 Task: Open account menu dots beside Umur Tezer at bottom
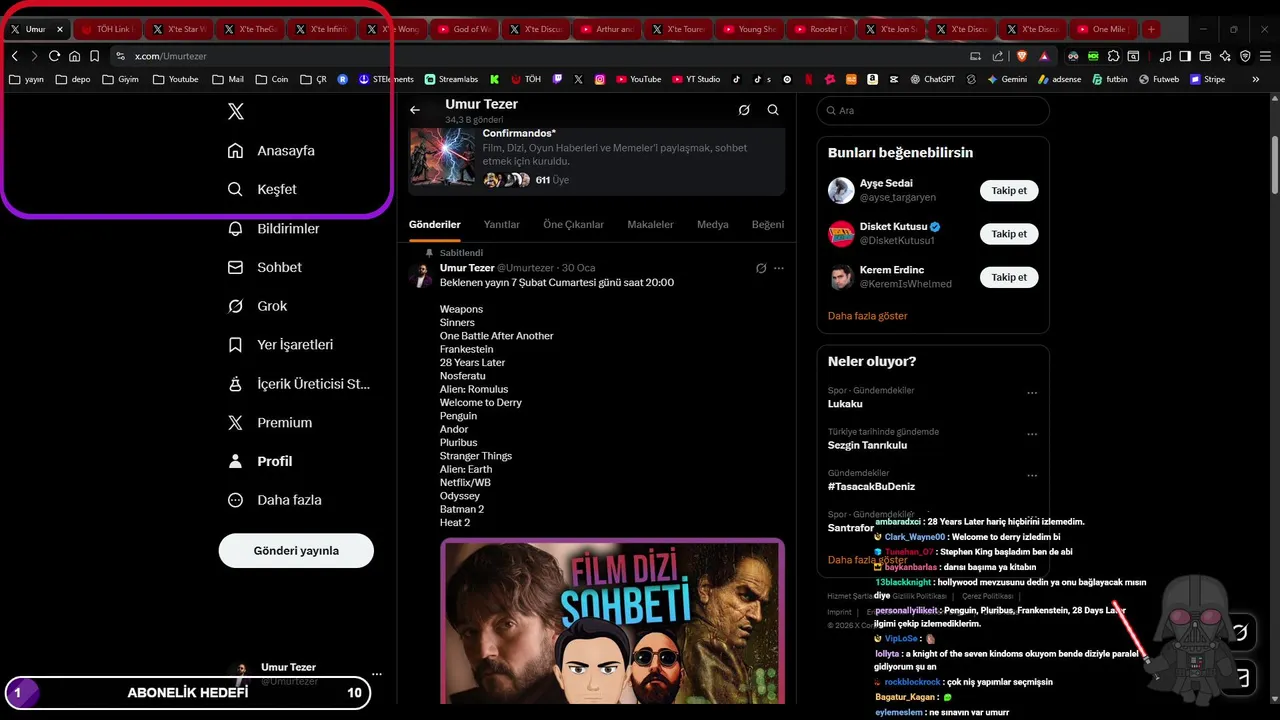pyautogui.click(x=377, y=674)
